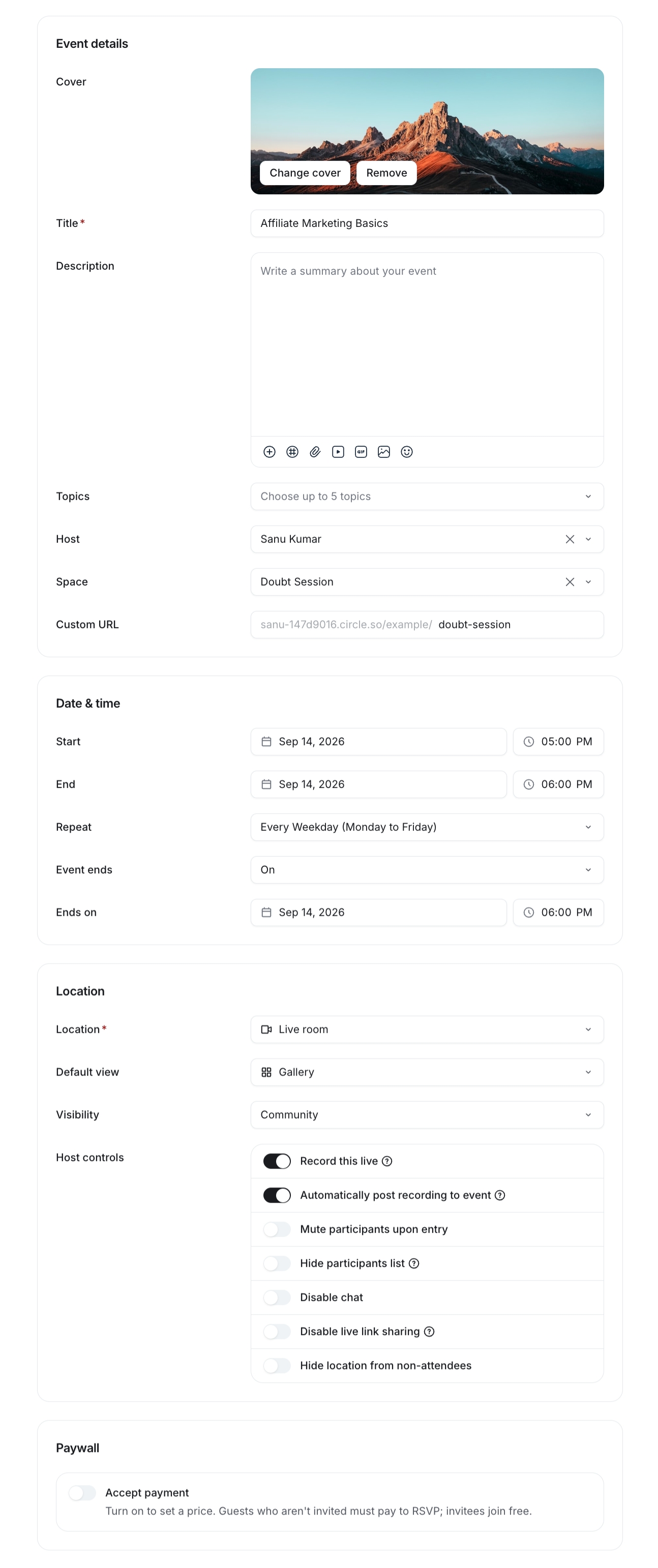Image resolution: width=658 pixels, height=1568 pixels.
Task: Enable Mute participants upon entry
Action: tap(277, 1230)
